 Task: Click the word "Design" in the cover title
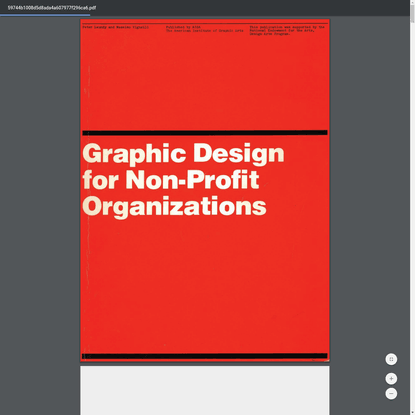(239, 153)
